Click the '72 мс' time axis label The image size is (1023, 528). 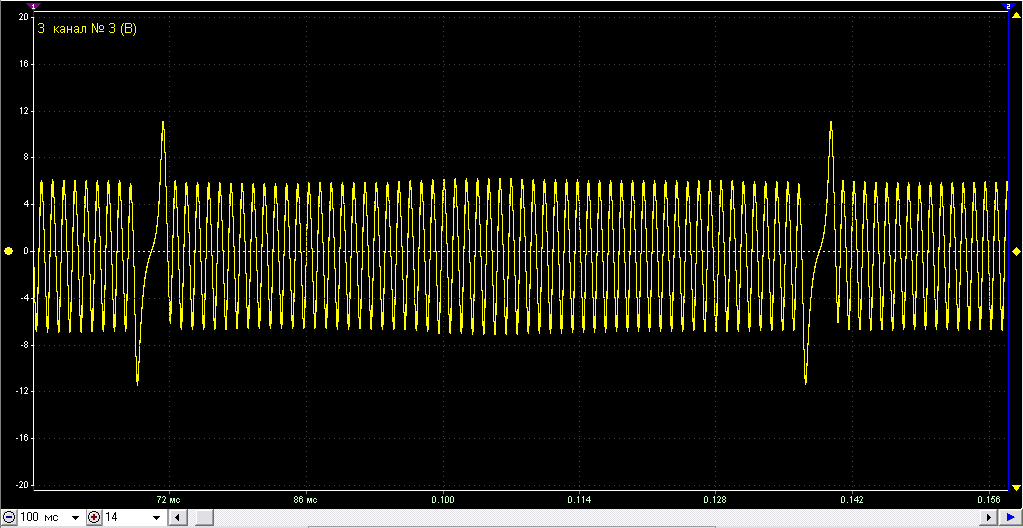click(x=170, y=500)
